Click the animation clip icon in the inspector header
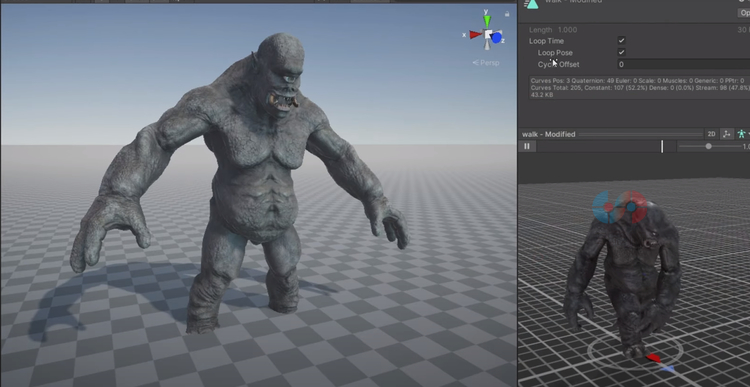Screen dimensions: 750x387 [x=531, y=4]
